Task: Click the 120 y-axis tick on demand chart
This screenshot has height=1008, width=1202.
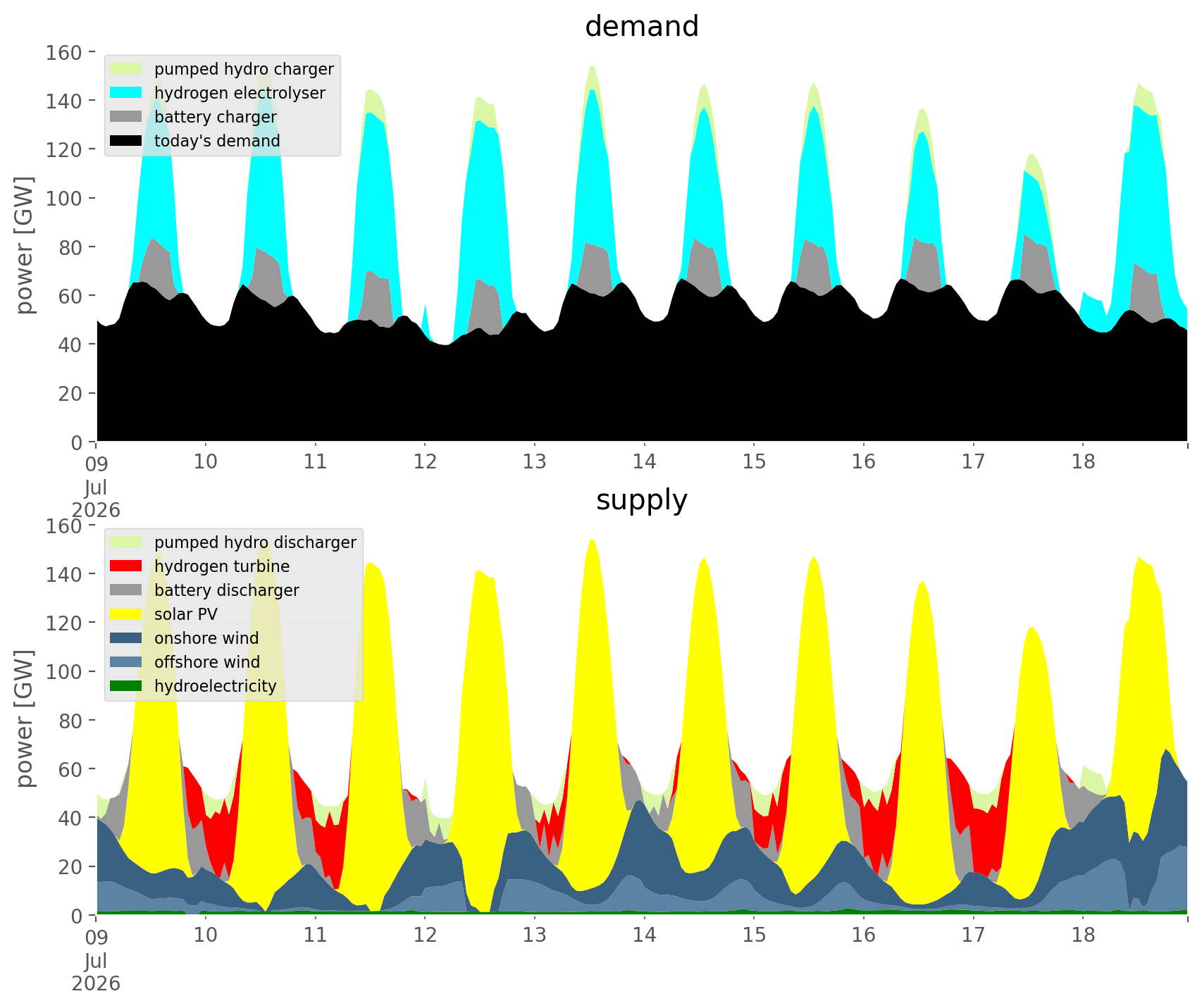Action: click(x=64, y=150)
